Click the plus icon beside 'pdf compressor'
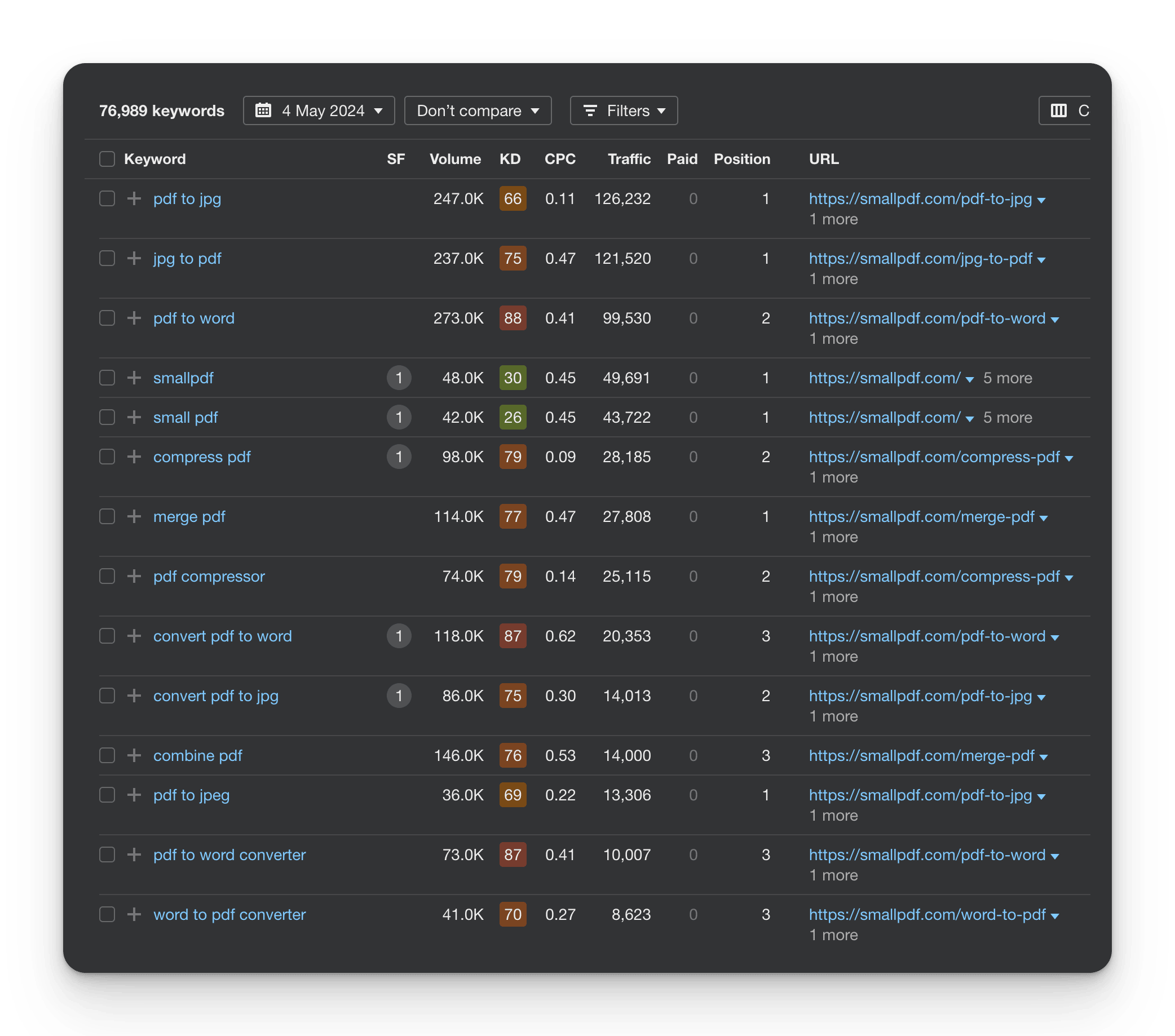Screen dimensions: 1175x1036 134,577
